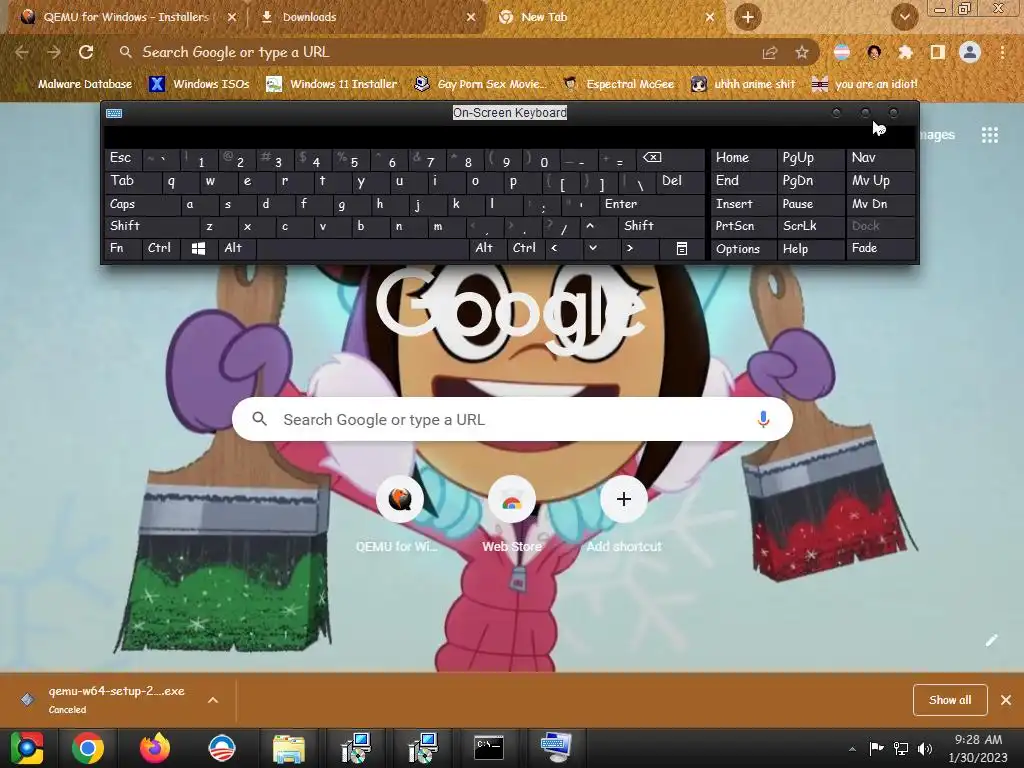Open the QEMU for Wi... shortcut tile
This screenshot has height=768, width=1024.
click(x=400, y=500)
